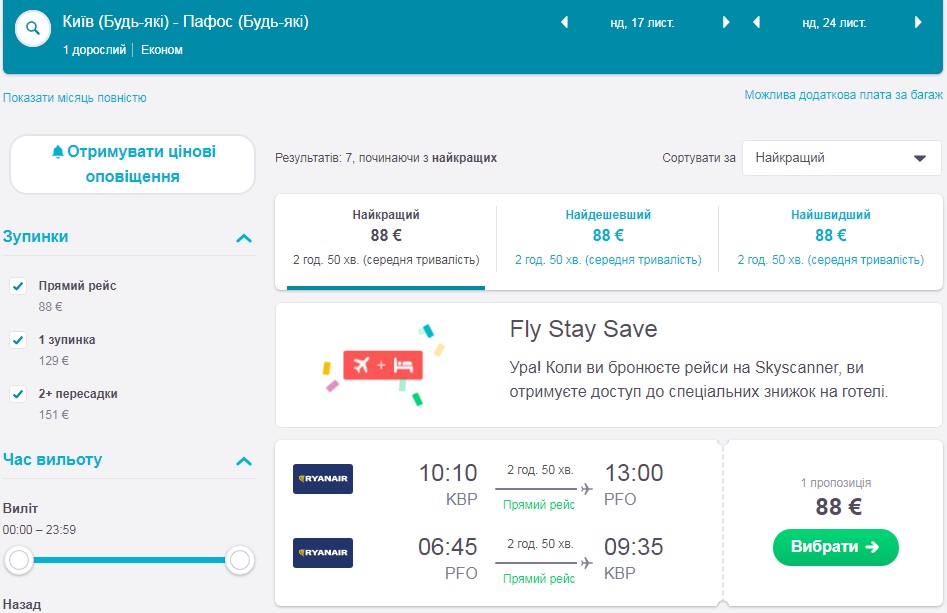The width and height of the screenshot is (947, 613).
Task: Click the search magnifier icon
Action: point(32,29)
